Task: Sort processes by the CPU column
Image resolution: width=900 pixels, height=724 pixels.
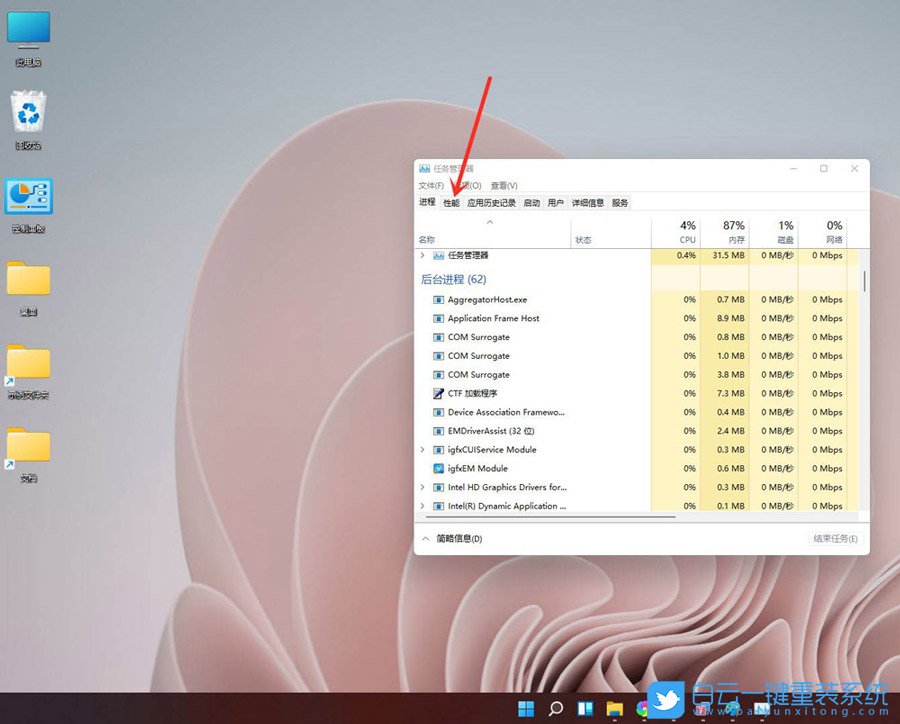Action: coord(686,232)
